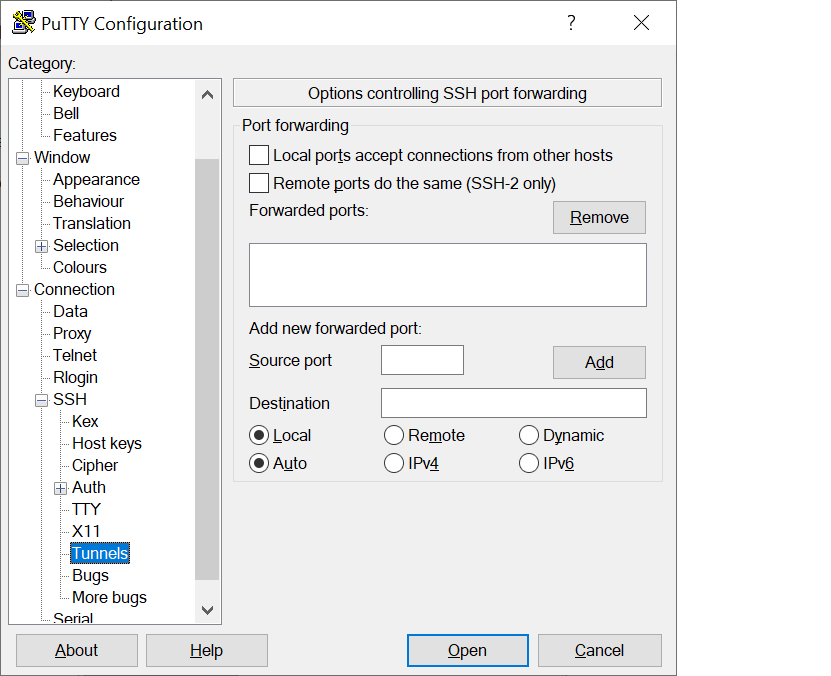Open the Features category
The image size is (831, 676).
[85, 135]
